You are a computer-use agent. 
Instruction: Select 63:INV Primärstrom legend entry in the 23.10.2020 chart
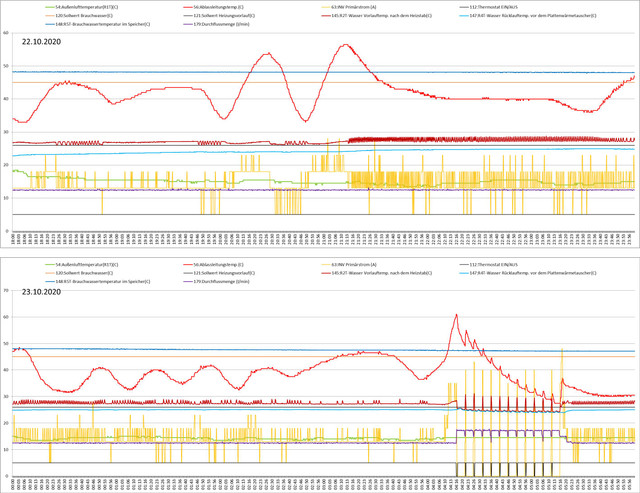pyautogui.click(x=349, y=264)
